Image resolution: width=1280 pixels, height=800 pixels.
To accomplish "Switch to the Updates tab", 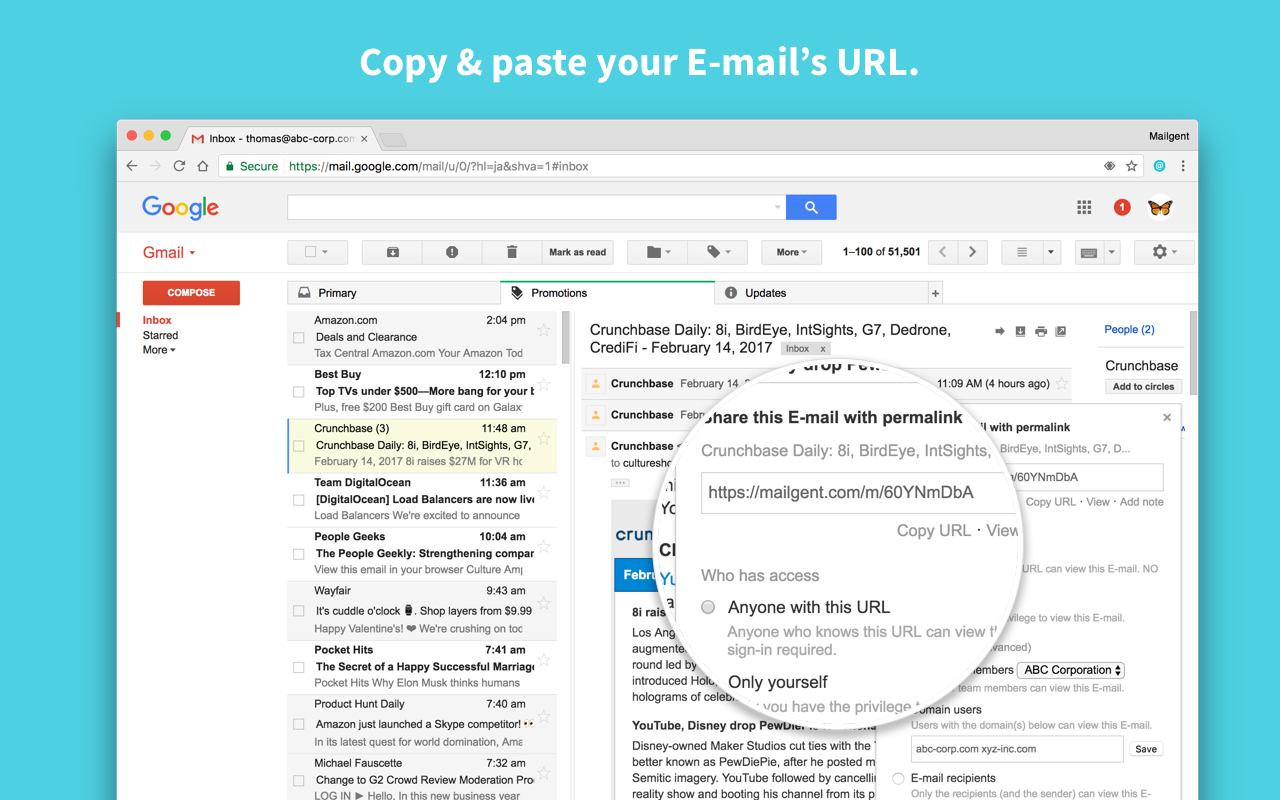I will pos(822,293).
